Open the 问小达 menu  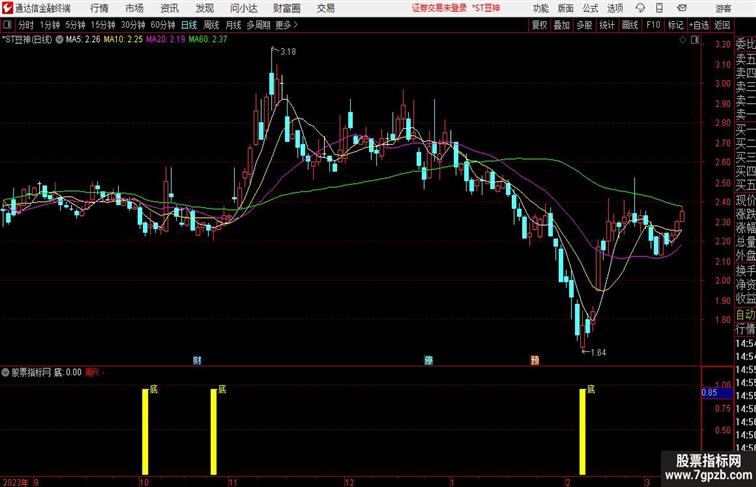244,8
